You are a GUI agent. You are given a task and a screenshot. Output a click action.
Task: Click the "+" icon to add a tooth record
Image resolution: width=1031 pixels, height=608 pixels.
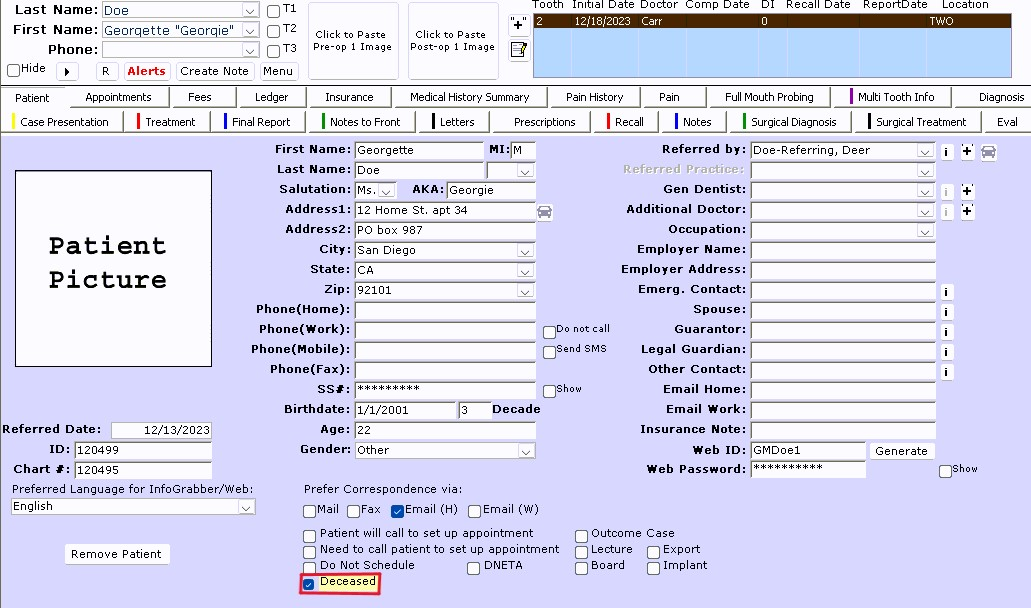point(517,26)
